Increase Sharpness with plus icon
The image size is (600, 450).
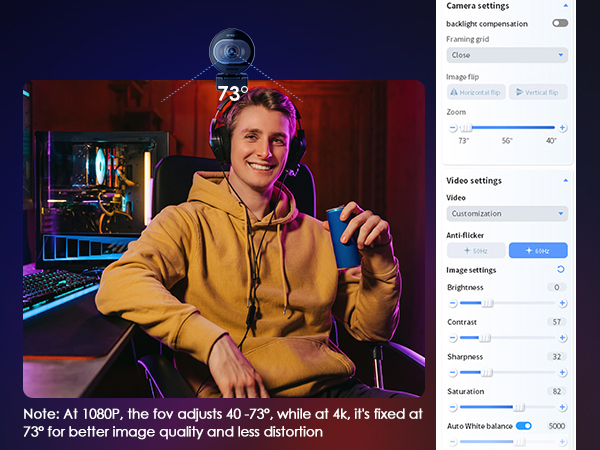click(562, 372)
